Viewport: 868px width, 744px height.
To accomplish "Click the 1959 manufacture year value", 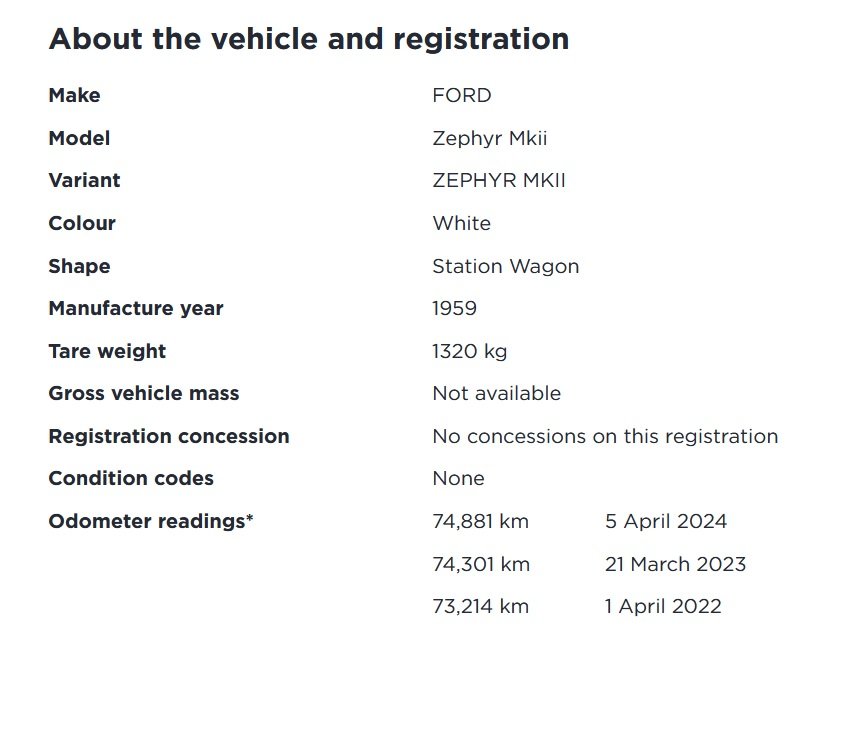I will [x=454, y=308].
